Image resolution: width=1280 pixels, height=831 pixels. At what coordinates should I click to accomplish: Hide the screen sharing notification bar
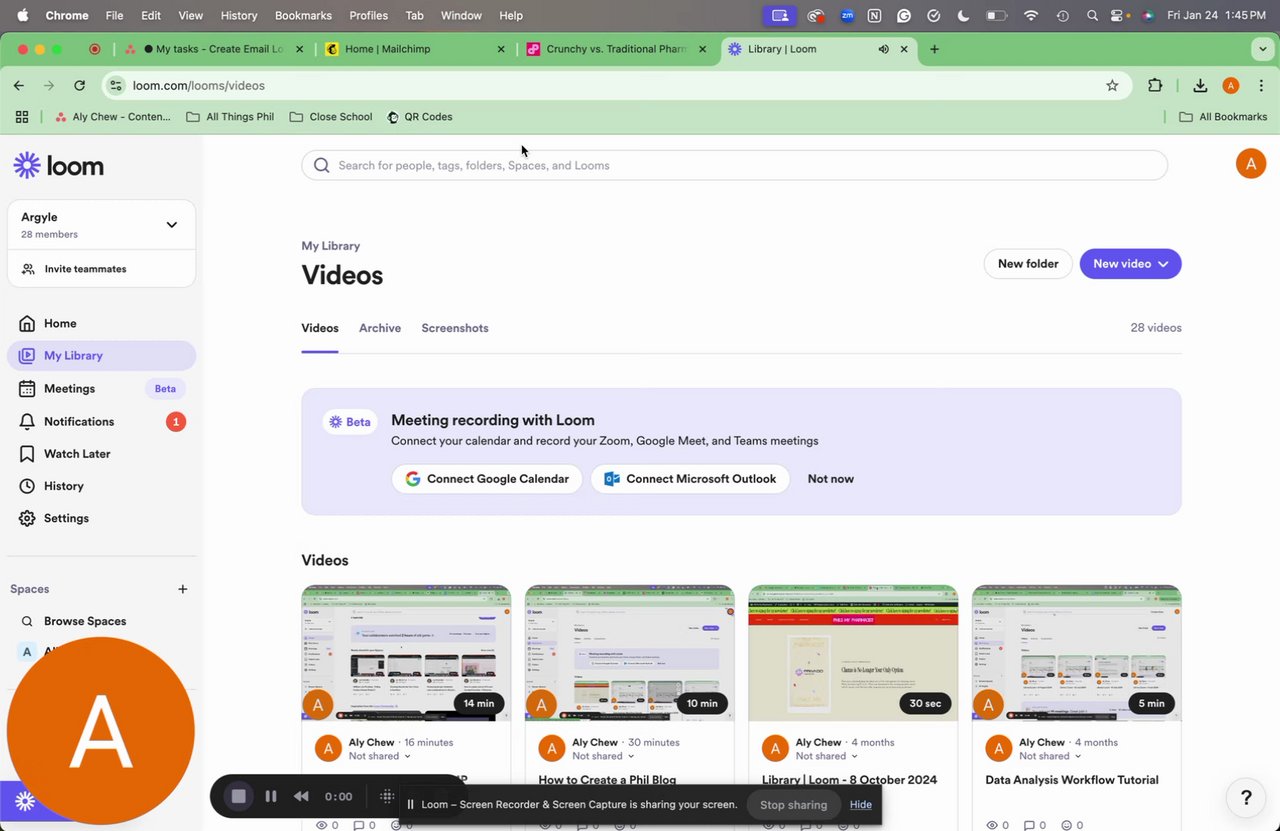[x=861, y=804]
